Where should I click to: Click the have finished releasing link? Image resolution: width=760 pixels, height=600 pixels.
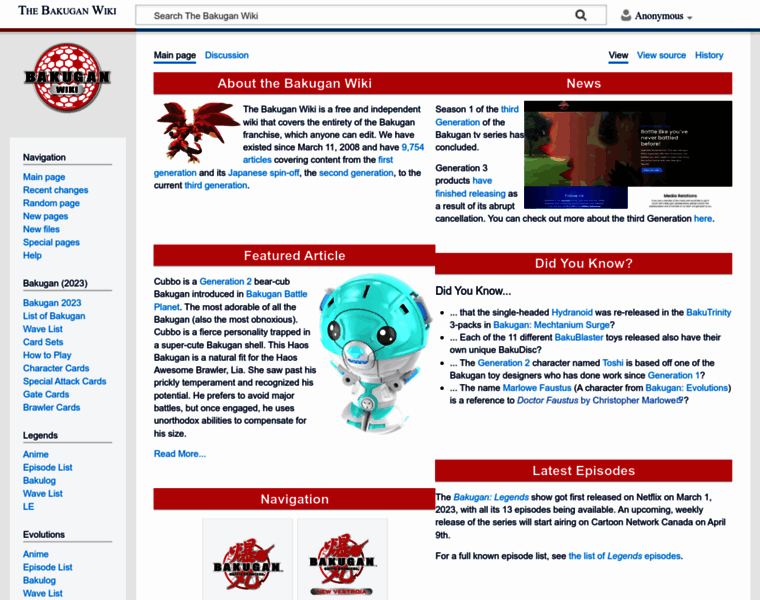470,193
